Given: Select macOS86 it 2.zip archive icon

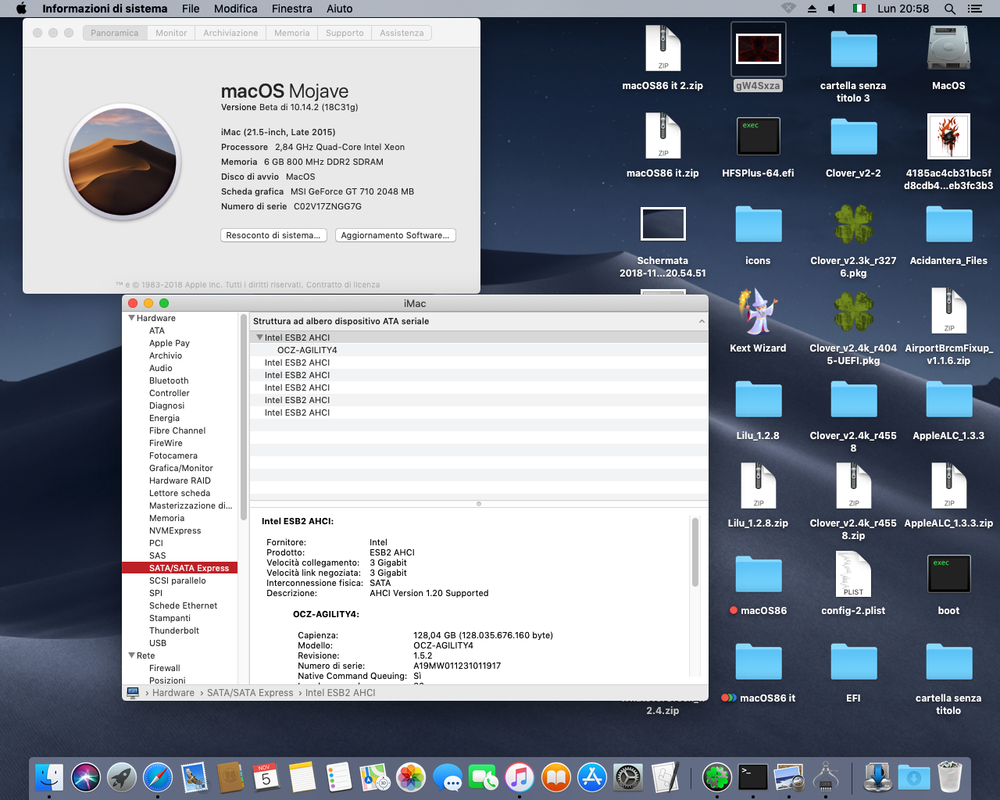Looking at the screenshot, I should [x=663, y=48].
